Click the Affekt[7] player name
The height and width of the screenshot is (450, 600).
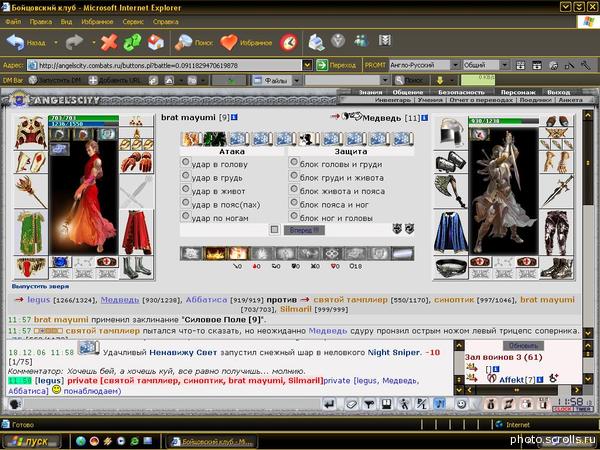coord(516,380)
